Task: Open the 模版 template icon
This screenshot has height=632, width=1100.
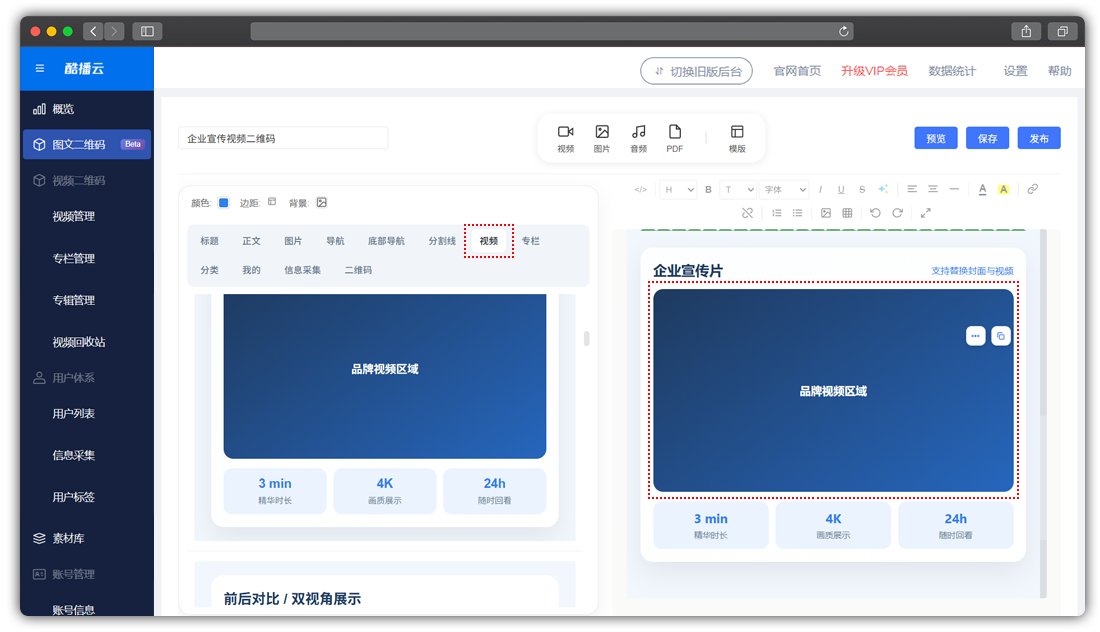Action: point(737,137)
